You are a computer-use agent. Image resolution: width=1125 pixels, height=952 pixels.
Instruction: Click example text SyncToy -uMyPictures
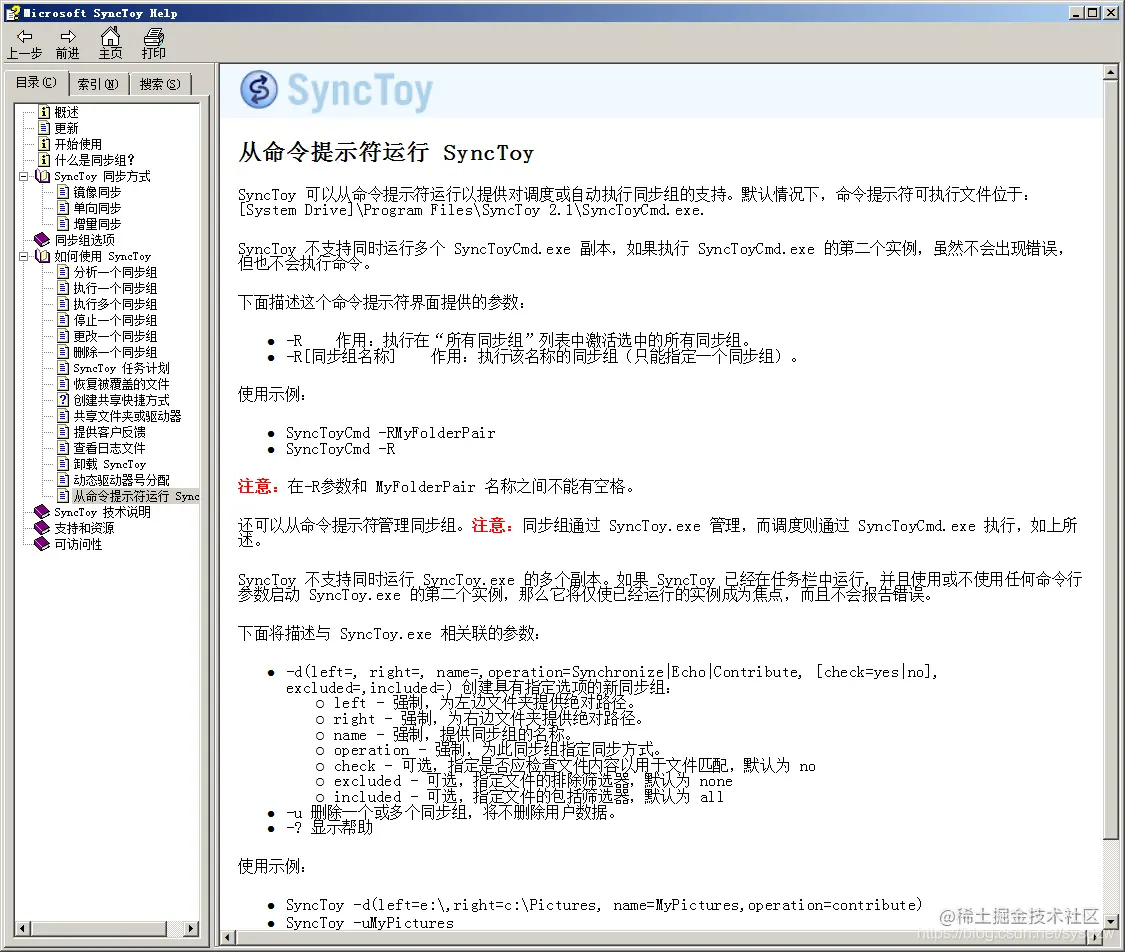[369, 923]
